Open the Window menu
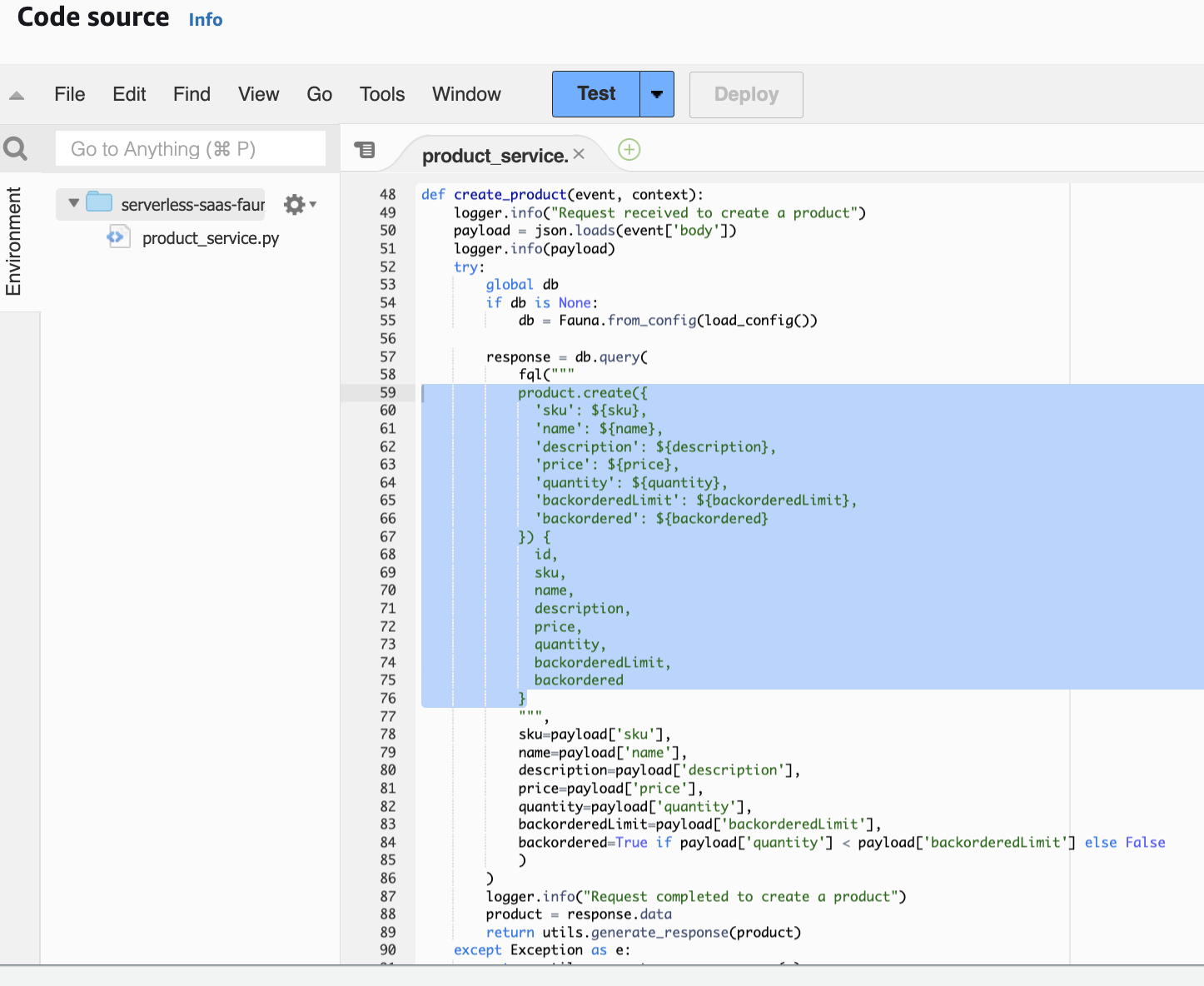 pos(466,94)
